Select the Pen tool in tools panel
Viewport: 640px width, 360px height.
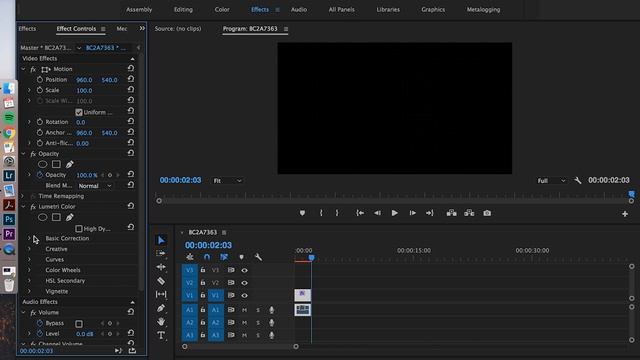point(161,308)
